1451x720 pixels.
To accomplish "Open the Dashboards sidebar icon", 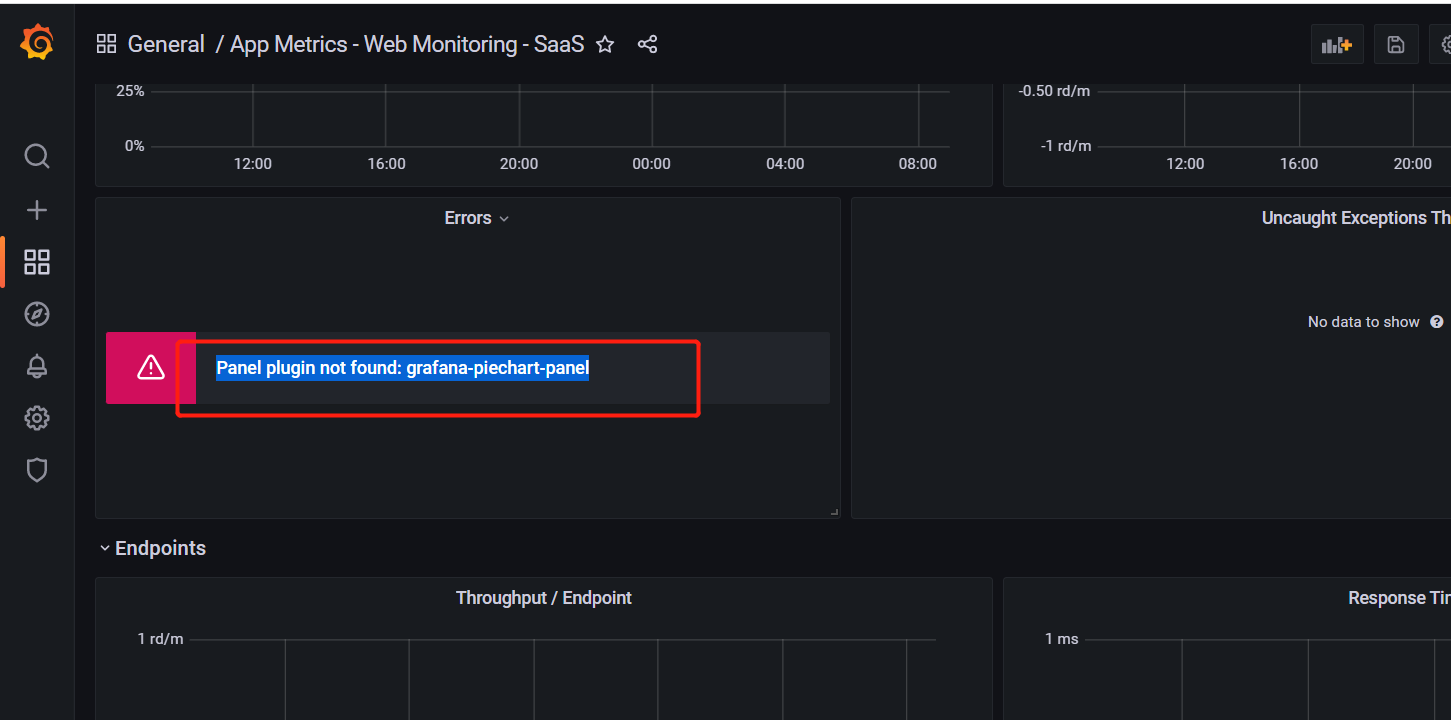I will point(36,261).
